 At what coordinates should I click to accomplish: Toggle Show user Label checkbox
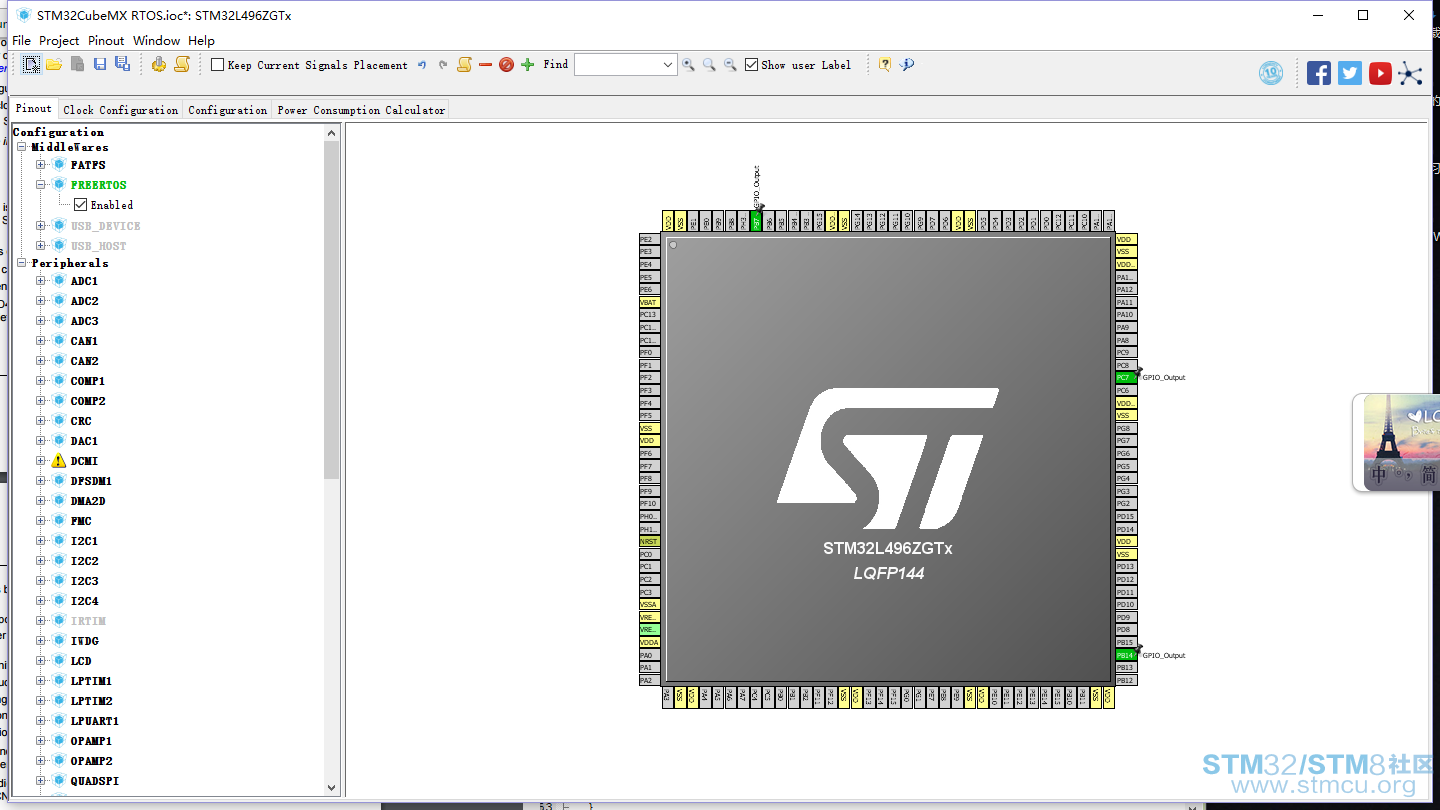point(751,65)
